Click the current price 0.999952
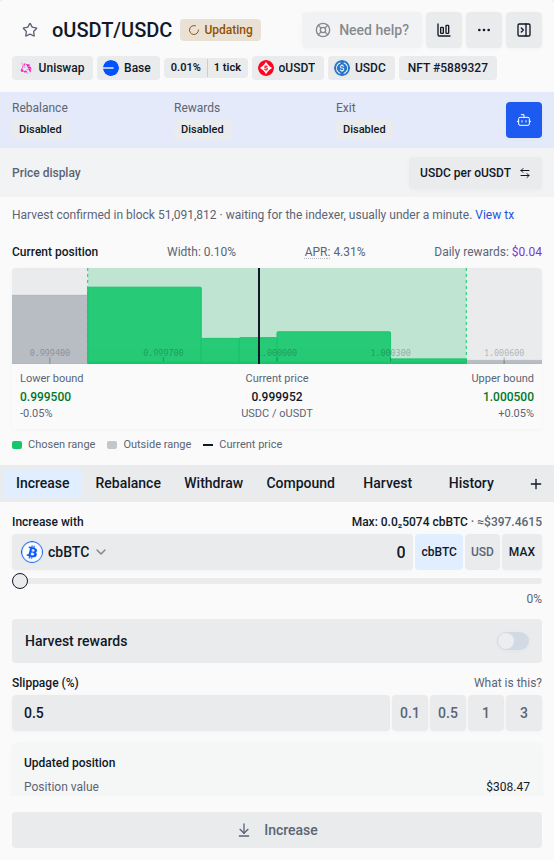Viewport: 554px width, 860px height. coord(277,397)
